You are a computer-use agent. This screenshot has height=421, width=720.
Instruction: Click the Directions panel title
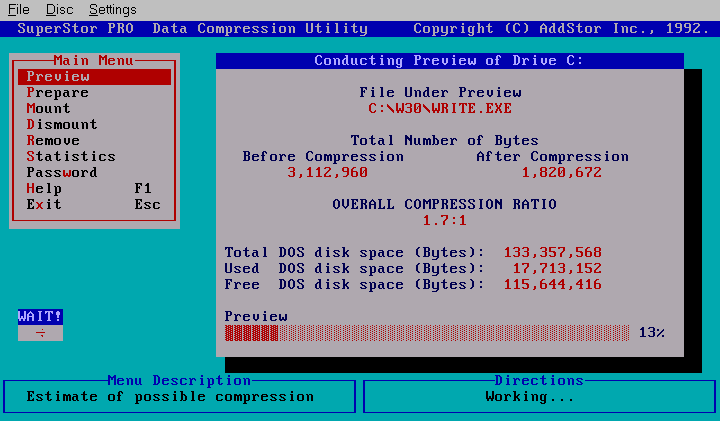539,381
